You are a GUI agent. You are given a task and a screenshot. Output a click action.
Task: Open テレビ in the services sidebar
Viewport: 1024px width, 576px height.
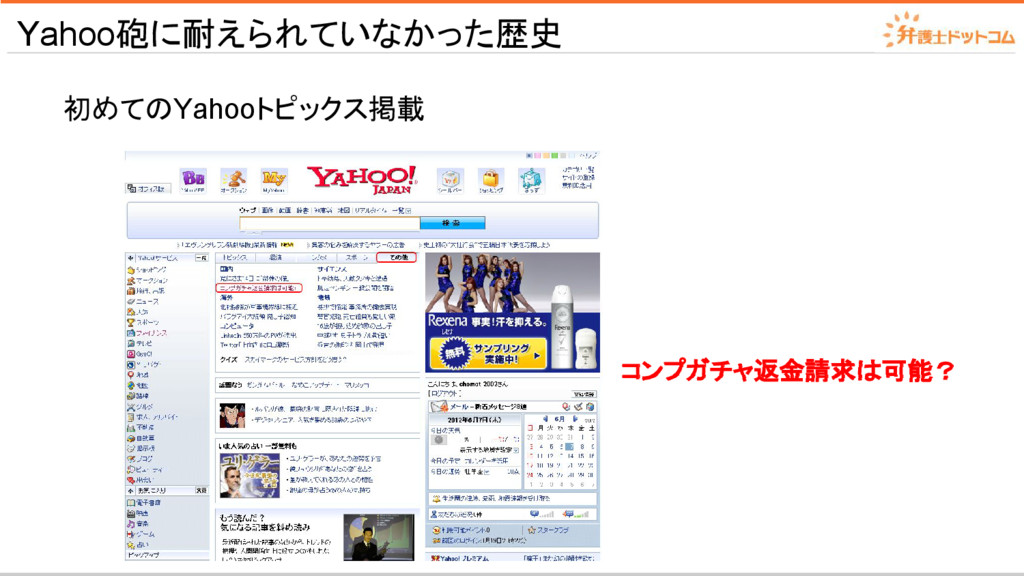click(140, 344)
